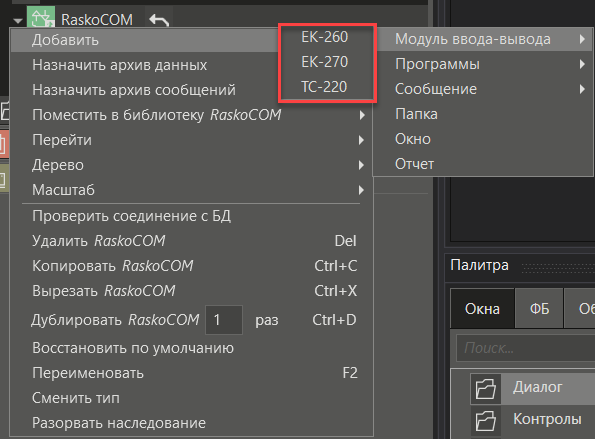Click the palette Поиск search field

coord(526,348)
